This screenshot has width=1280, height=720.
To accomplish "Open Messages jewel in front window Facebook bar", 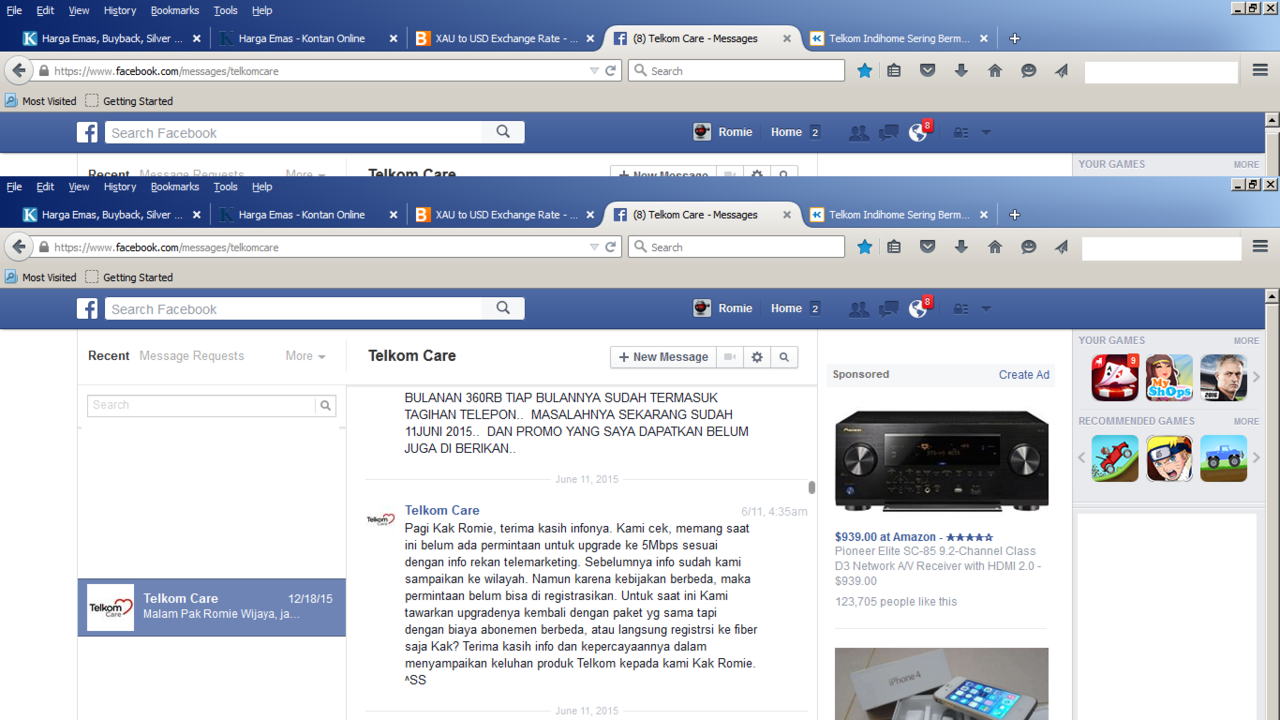I will [x=888, y=309].
